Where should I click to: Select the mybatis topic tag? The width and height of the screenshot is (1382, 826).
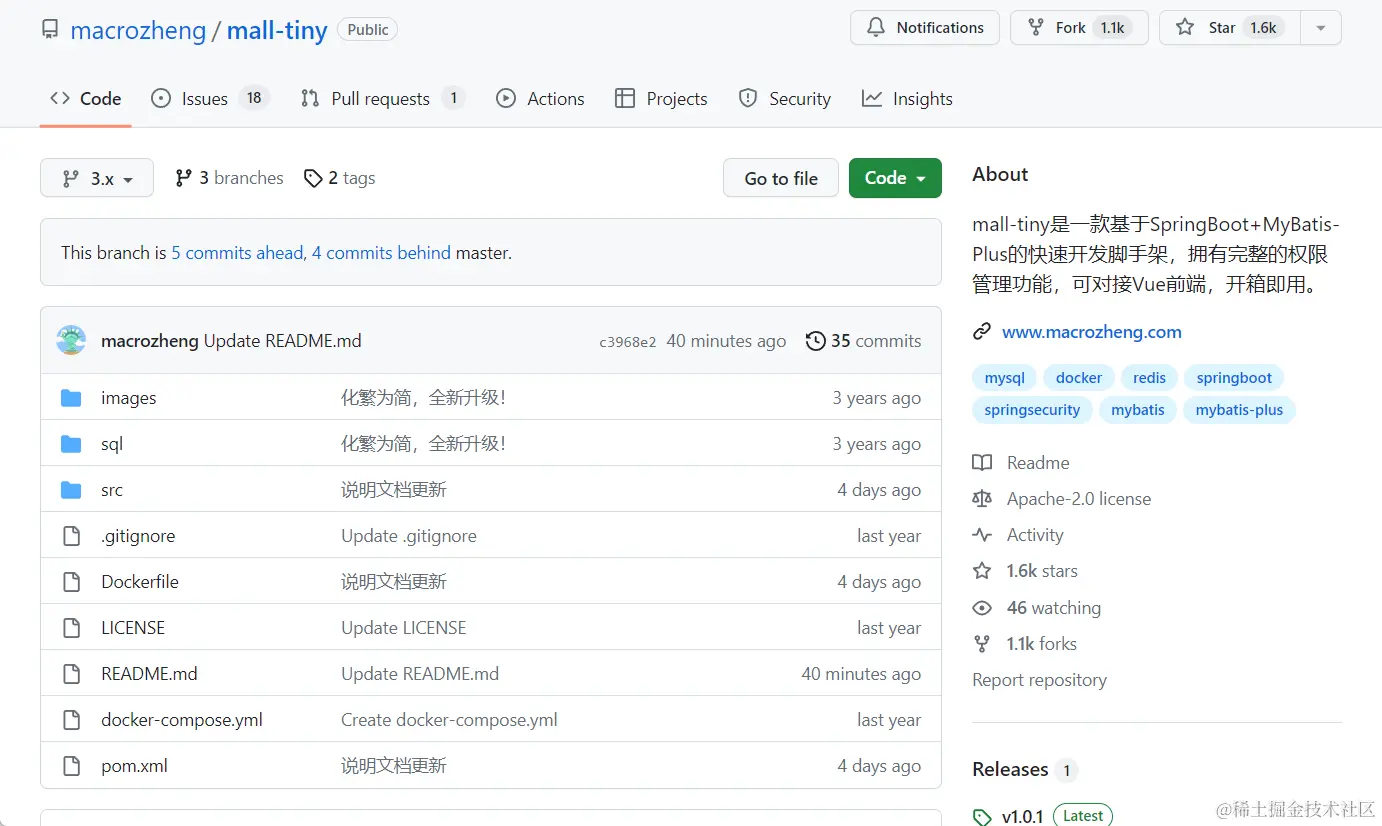pyautogui.click(x=1138, y=410)
